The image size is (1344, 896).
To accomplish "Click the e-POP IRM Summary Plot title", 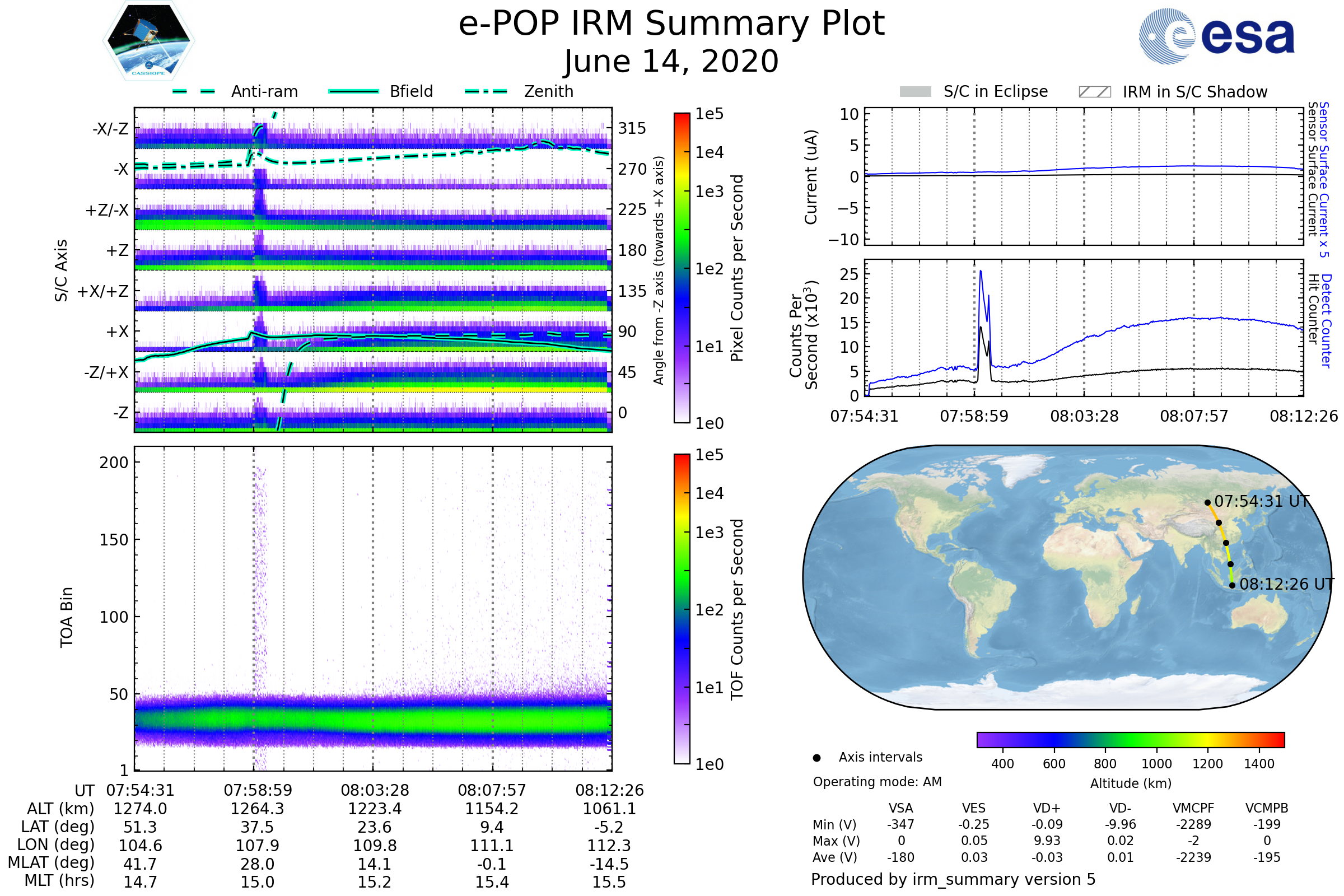I will click(671, 24).
